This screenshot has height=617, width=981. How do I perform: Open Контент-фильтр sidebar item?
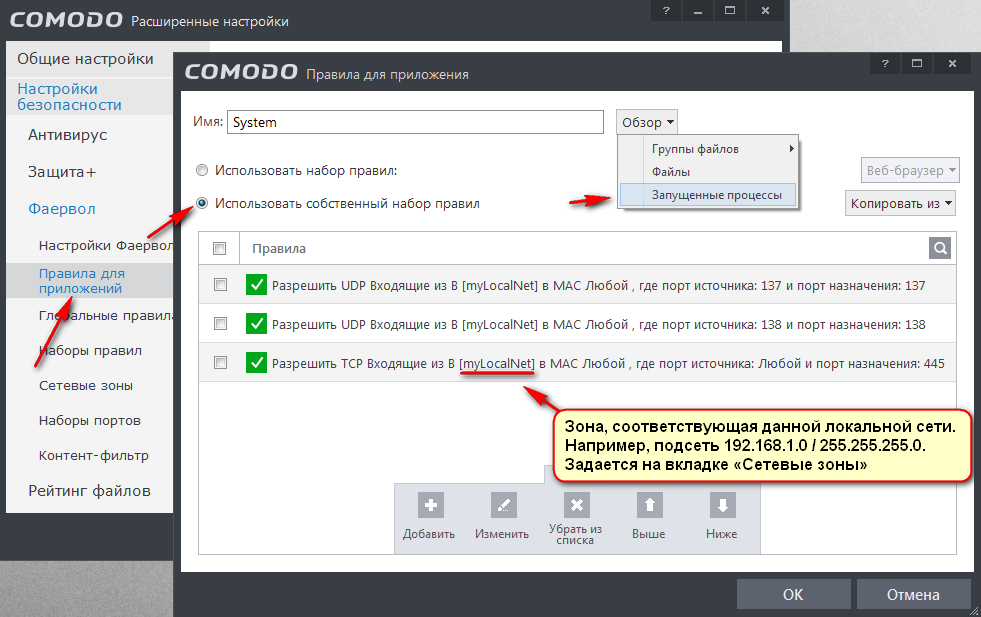(x=94, y=456)
